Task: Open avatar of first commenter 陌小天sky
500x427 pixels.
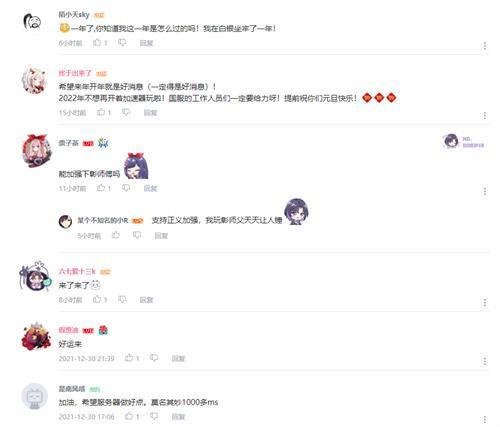Action: (32, 22)
